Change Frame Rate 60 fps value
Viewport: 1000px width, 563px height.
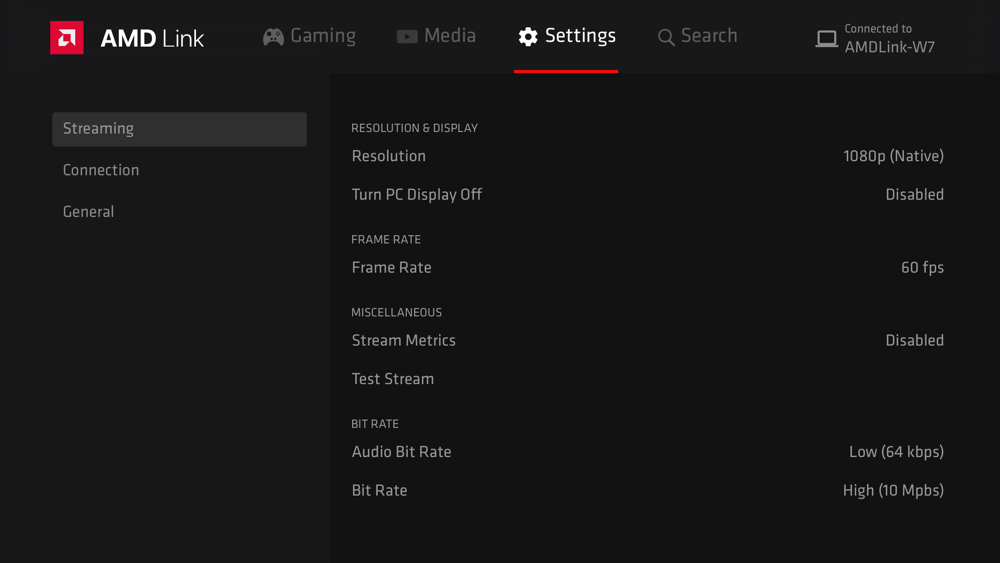pyautogui.click(x=922, y=268)
